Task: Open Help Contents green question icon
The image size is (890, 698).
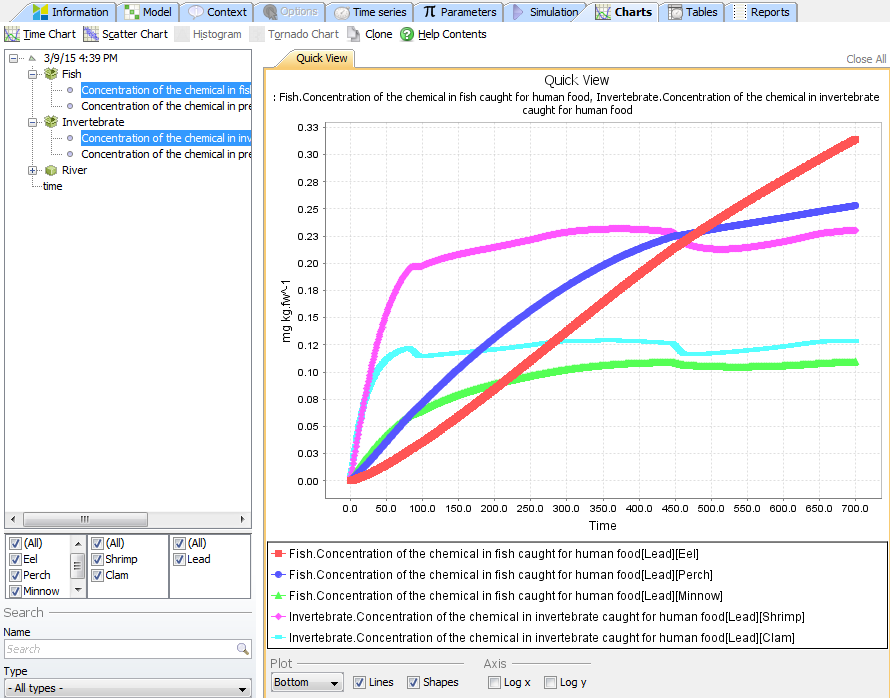Action: 407,34
